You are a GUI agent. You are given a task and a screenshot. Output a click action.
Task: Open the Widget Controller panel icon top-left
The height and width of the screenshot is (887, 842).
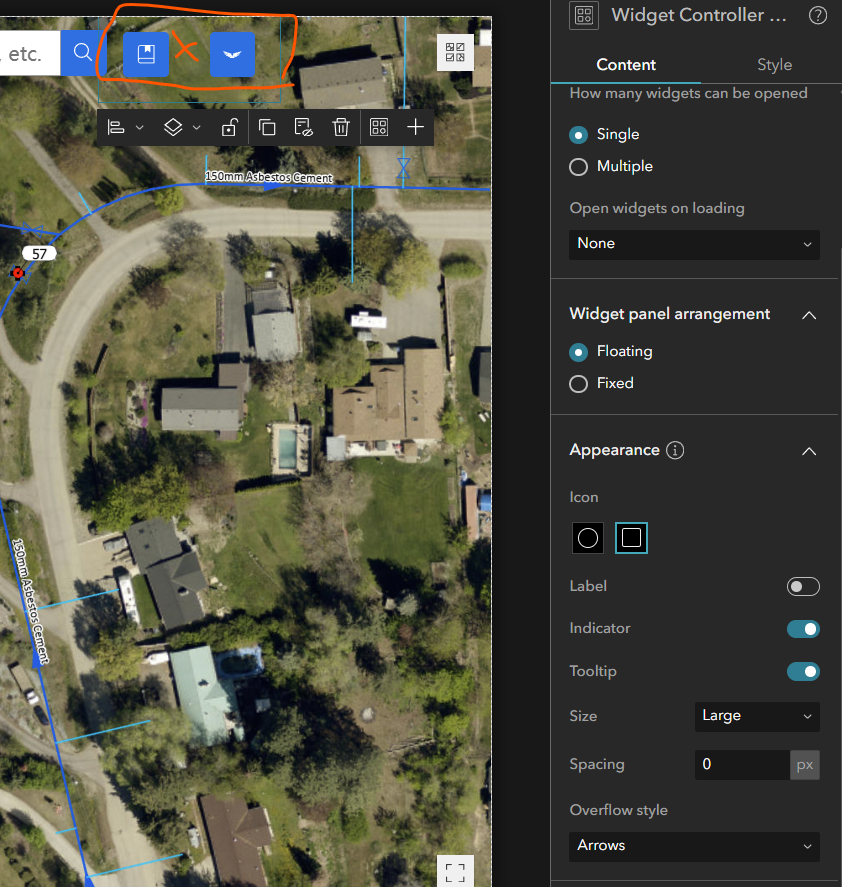pyautogui.click(x=583, y=15)
